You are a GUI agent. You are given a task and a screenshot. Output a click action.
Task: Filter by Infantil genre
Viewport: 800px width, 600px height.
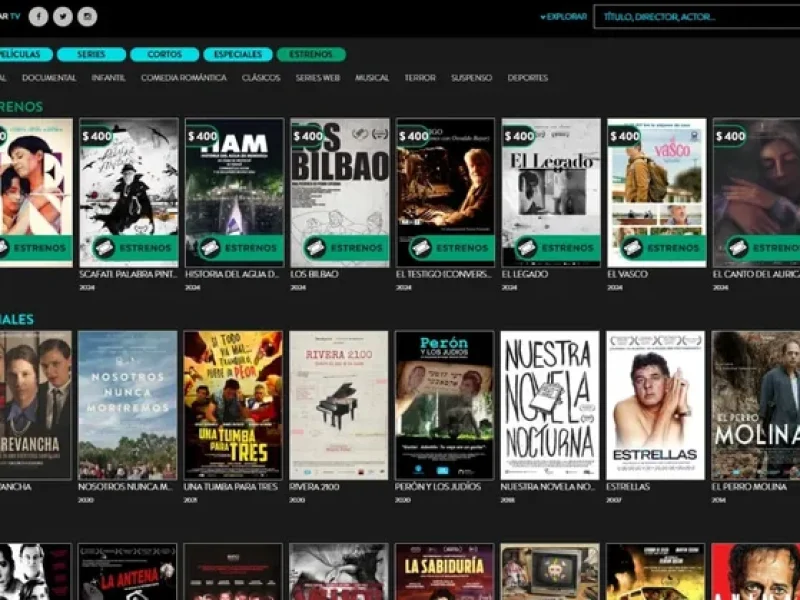pos(108,78)
